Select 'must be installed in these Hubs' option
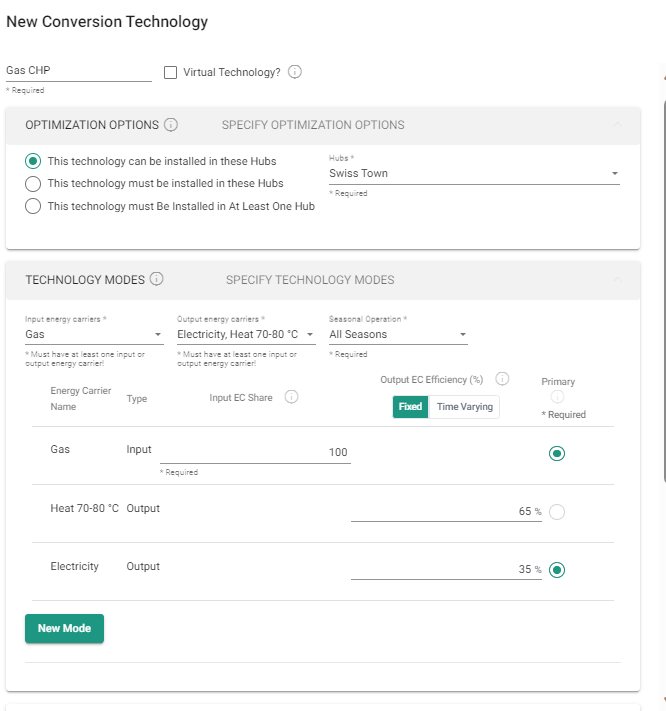 (x=33, y=184)
